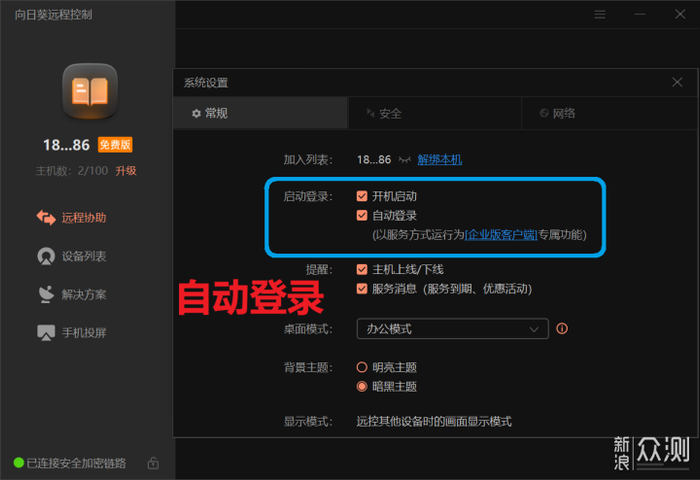Switch to the 安全 tab

point(434,113)
